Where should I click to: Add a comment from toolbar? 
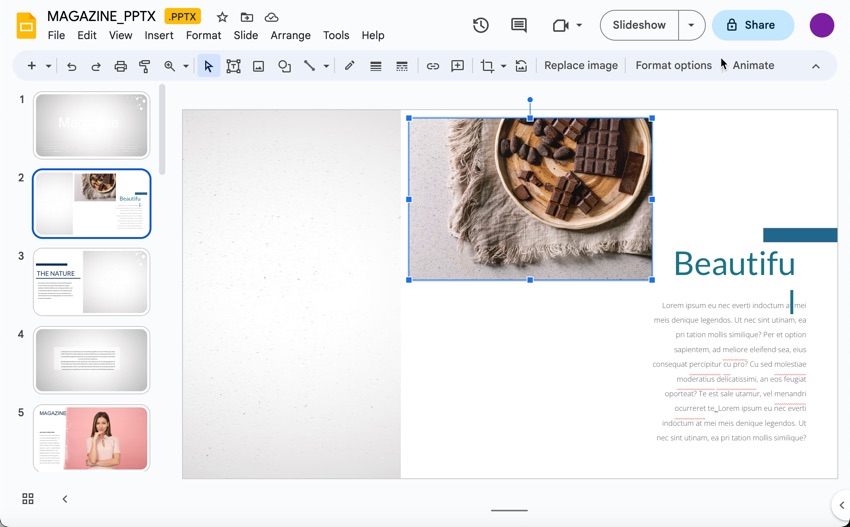(x=458, y=66)
